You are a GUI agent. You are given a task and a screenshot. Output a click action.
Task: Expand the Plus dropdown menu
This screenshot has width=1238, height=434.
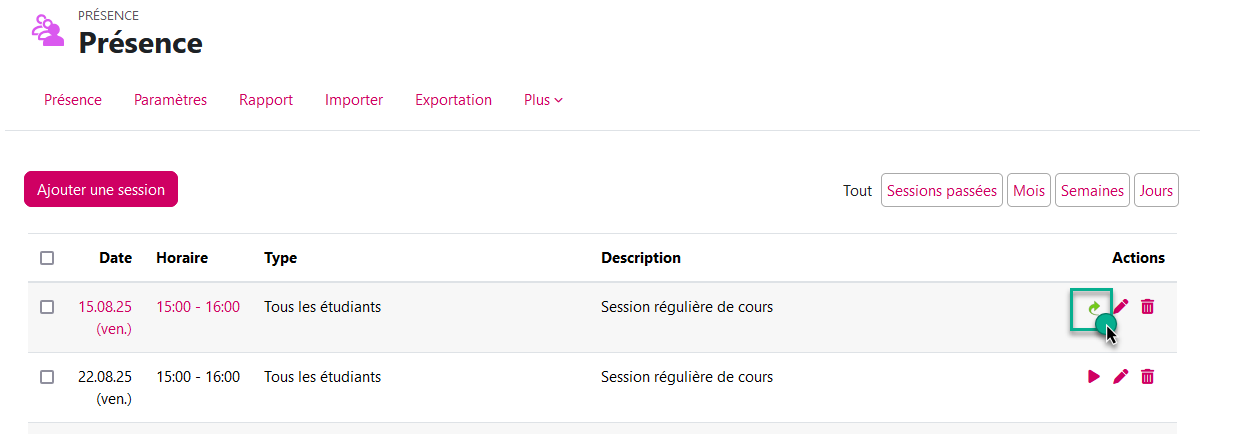pyautogui.click(x=543, y=100)
